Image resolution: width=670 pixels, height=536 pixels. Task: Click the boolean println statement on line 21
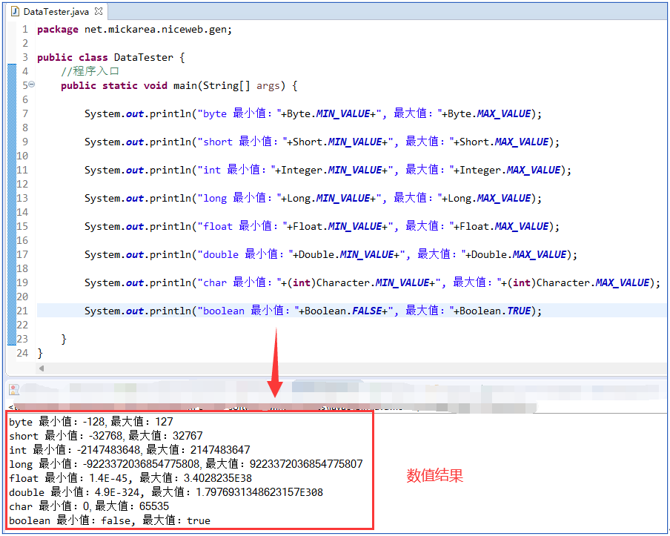313,311
